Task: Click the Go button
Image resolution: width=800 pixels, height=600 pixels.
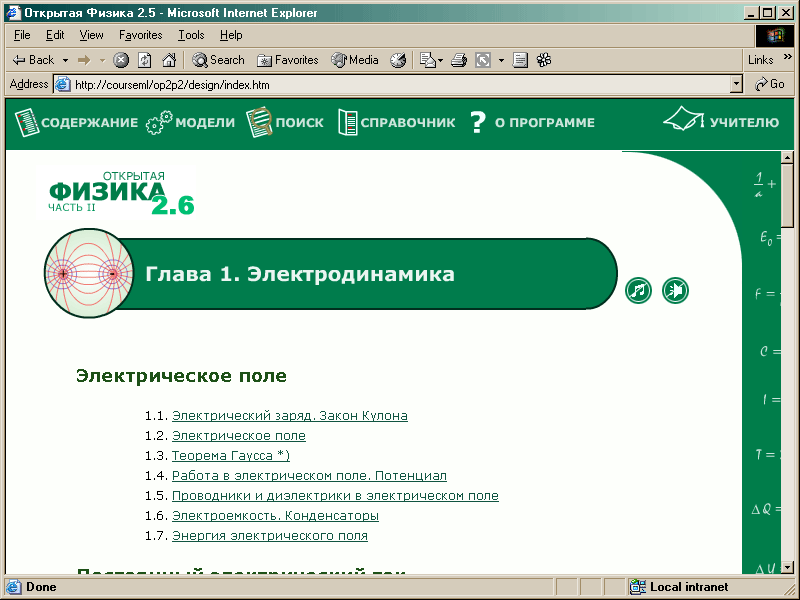Action: (x=770, y=84)
